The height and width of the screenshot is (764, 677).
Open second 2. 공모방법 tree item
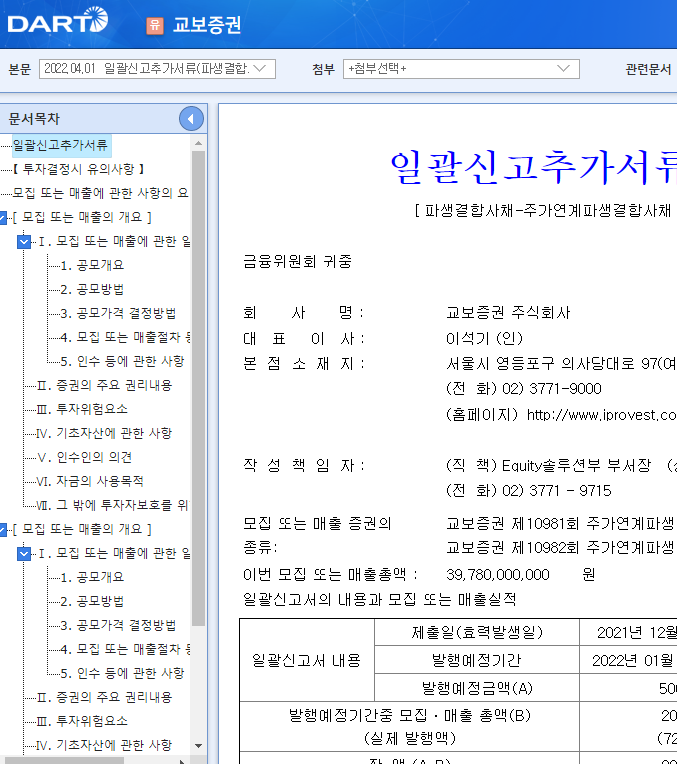92,601
